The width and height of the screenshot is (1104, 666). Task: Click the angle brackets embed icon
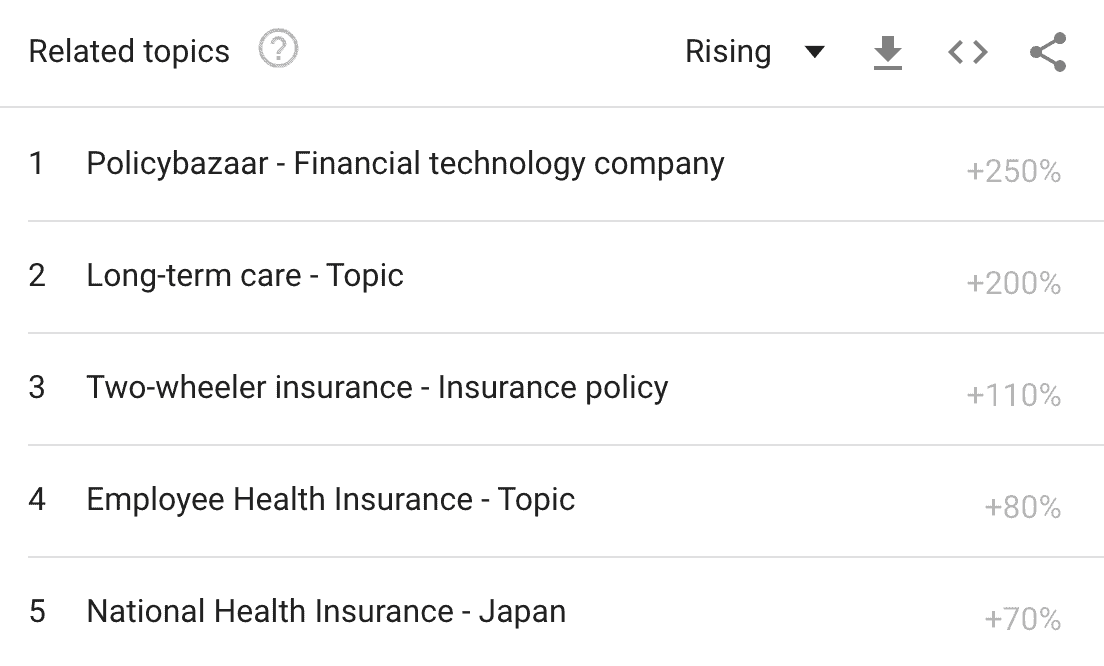(x=966, y=51)
